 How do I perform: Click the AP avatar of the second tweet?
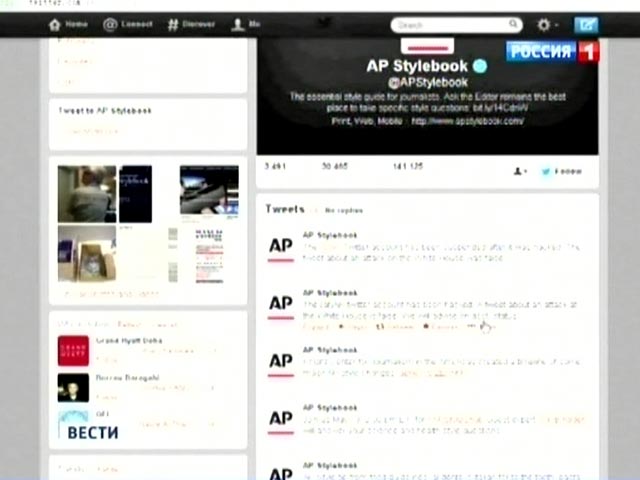(x=280, y=305)
